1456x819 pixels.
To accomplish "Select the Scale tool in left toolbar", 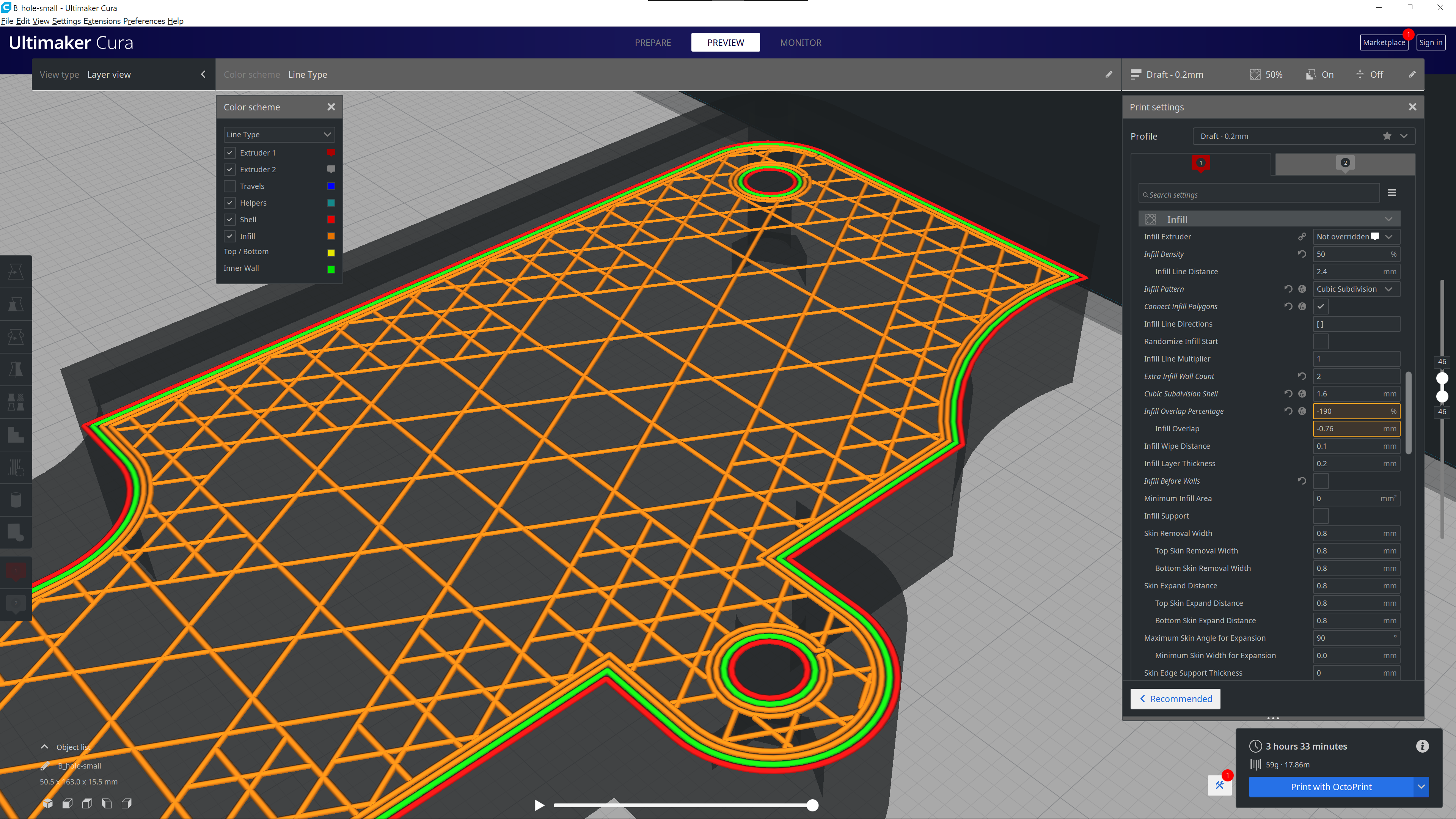I will coord(16,305).
